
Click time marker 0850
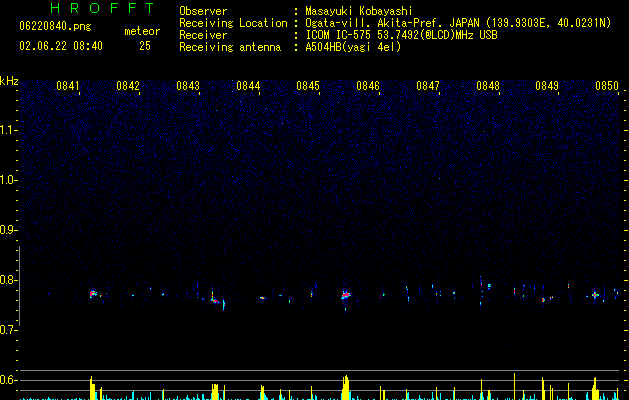point(607,86)
